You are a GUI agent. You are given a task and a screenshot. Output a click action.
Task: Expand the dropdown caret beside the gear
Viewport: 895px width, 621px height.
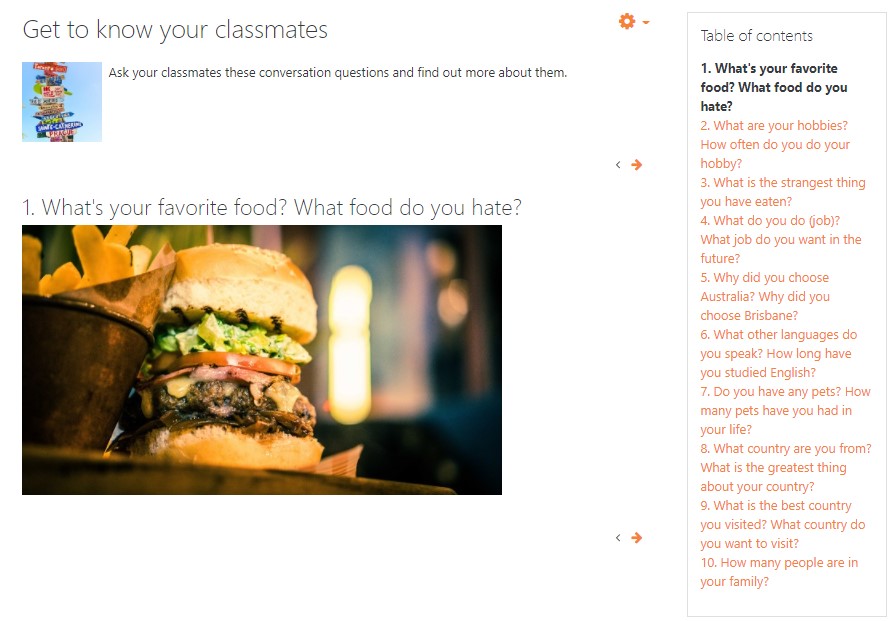coord(646,22)
